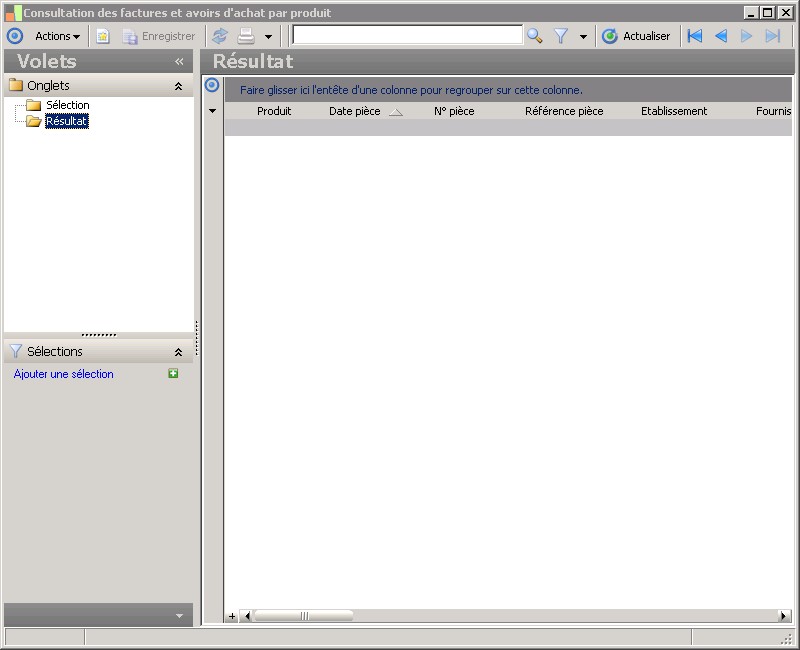The height and width of the screenshot is (650, 800).
Task: Select the Résultat tree item
Action: coord(67,121)
